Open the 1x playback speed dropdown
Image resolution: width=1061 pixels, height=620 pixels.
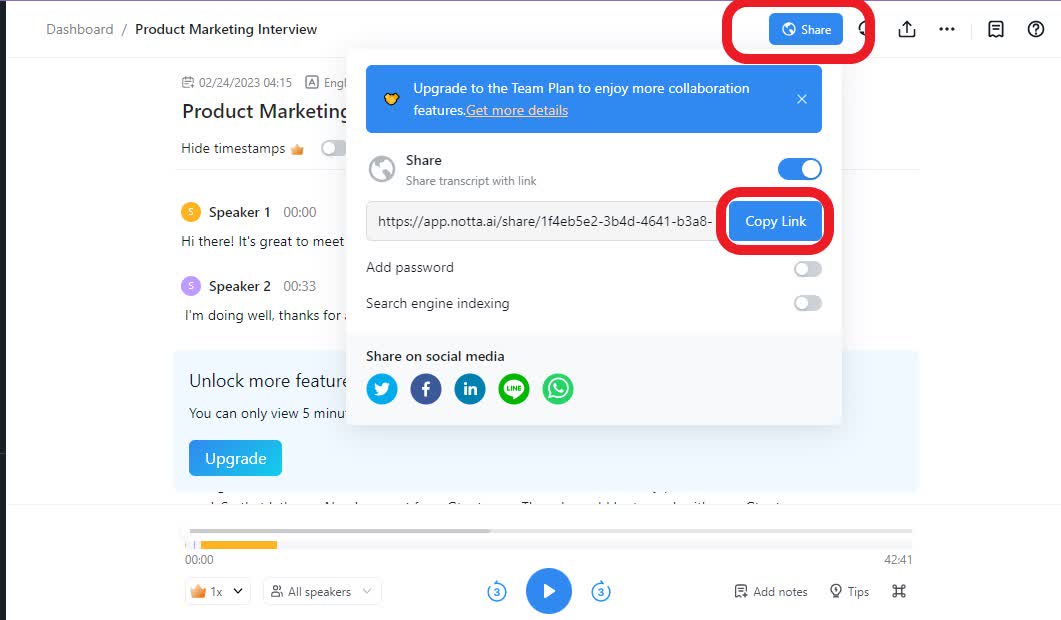tap(217, 591)
